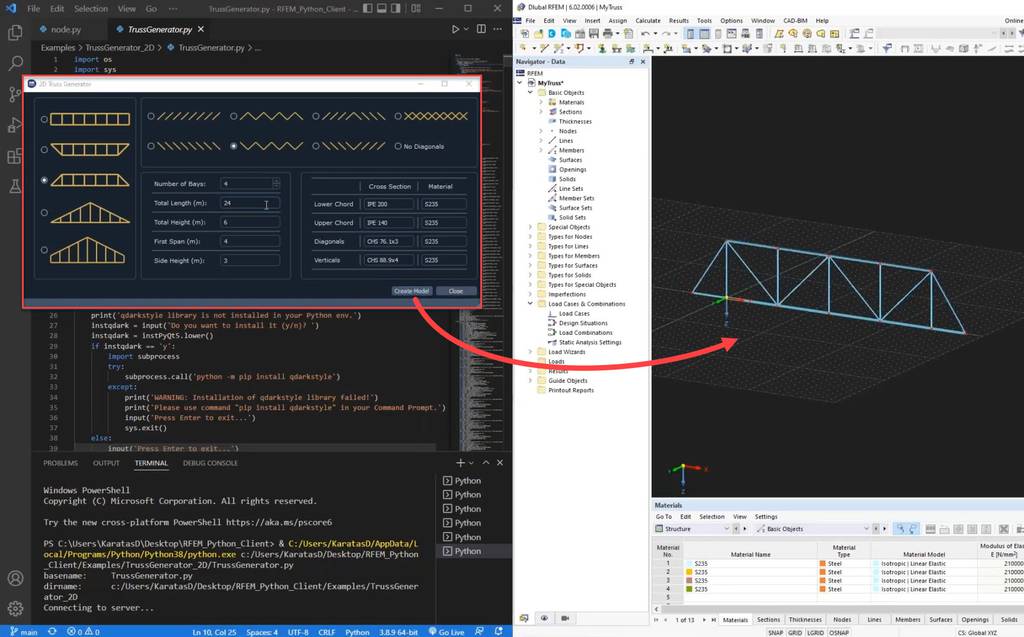Open the Navigator Views tab with the camera icon
Image resolution: width=1024 pixels, height=637 pixels.
(565, 618)
